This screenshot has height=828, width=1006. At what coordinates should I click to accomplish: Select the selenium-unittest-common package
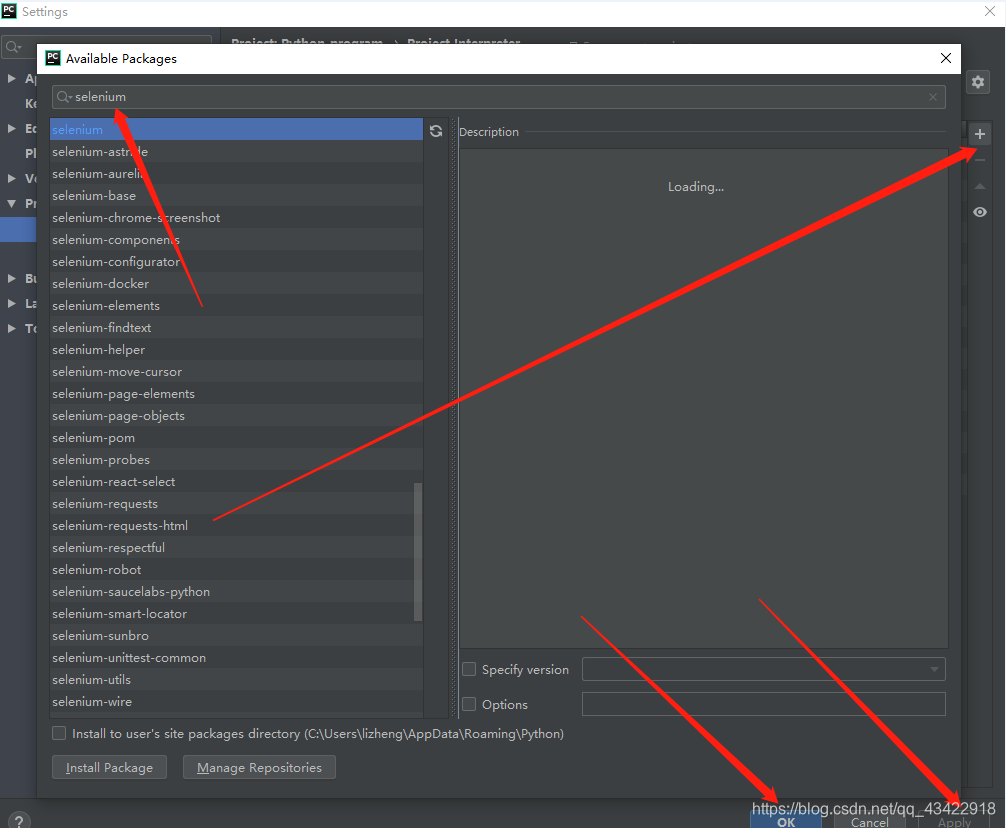[236, 657]
